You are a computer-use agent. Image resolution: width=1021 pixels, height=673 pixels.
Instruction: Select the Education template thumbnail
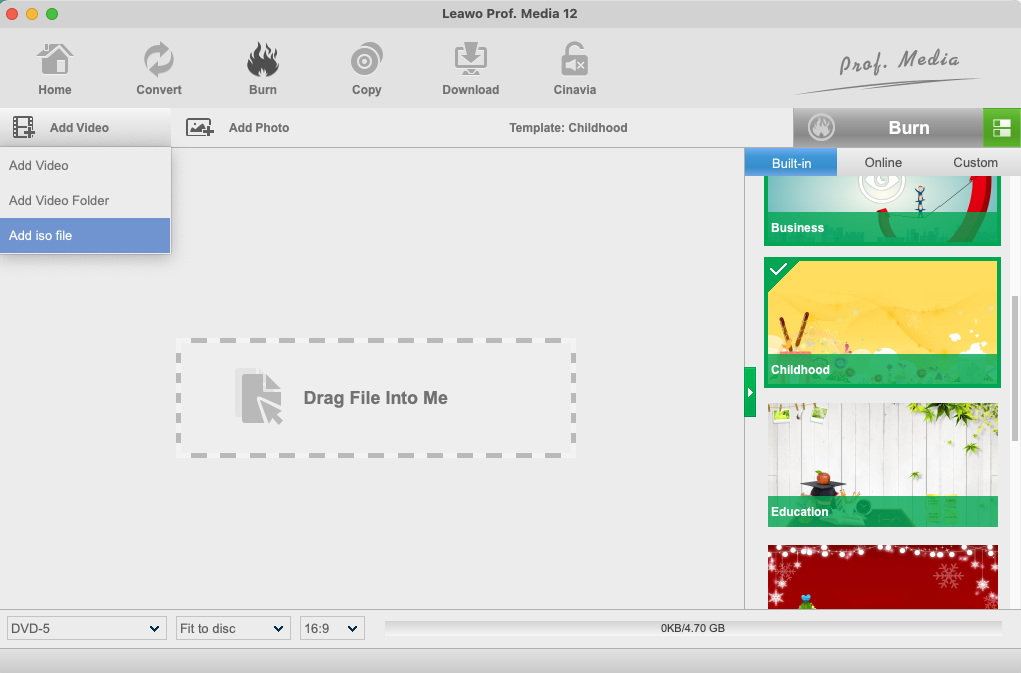click(882, 465)
